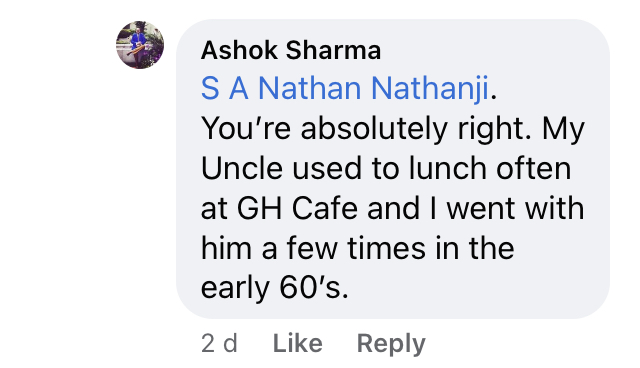Click the "Uncle used to lunch often" line
The height and width of the screenshot is (368, 640).
coord(386,168)
